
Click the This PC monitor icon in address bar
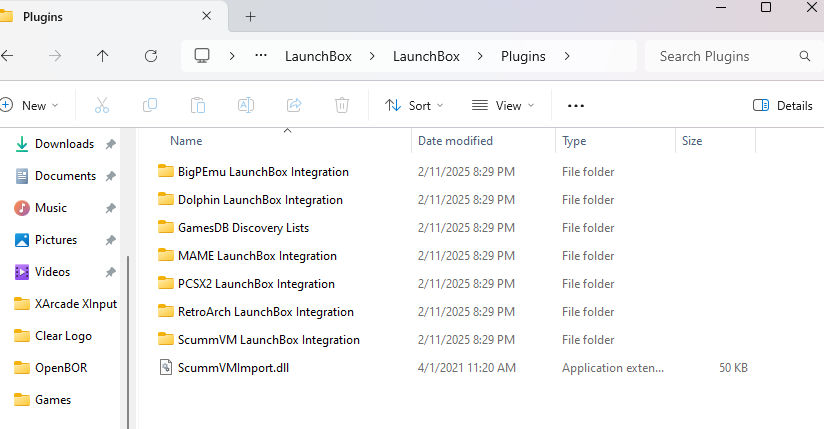pyautogui.click(x=202, y=56)
